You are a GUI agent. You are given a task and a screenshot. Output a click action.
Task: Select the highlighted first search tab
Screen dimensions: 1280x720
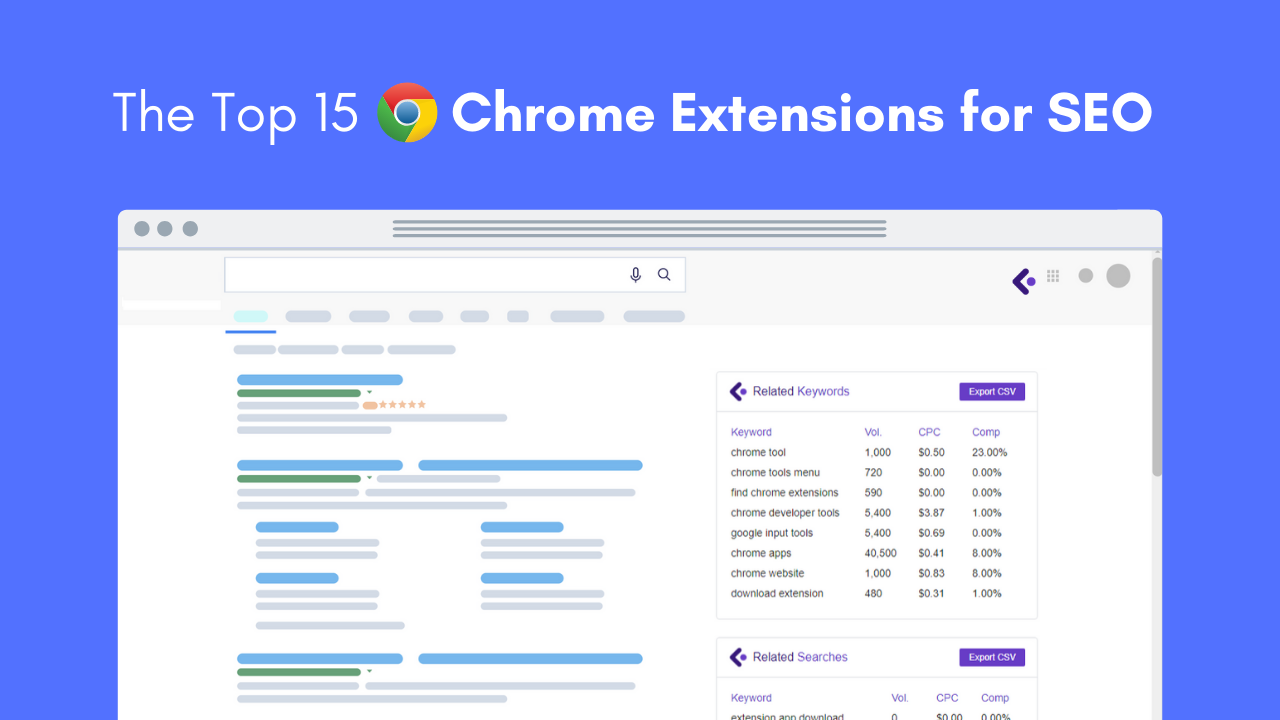coord(251,316)
